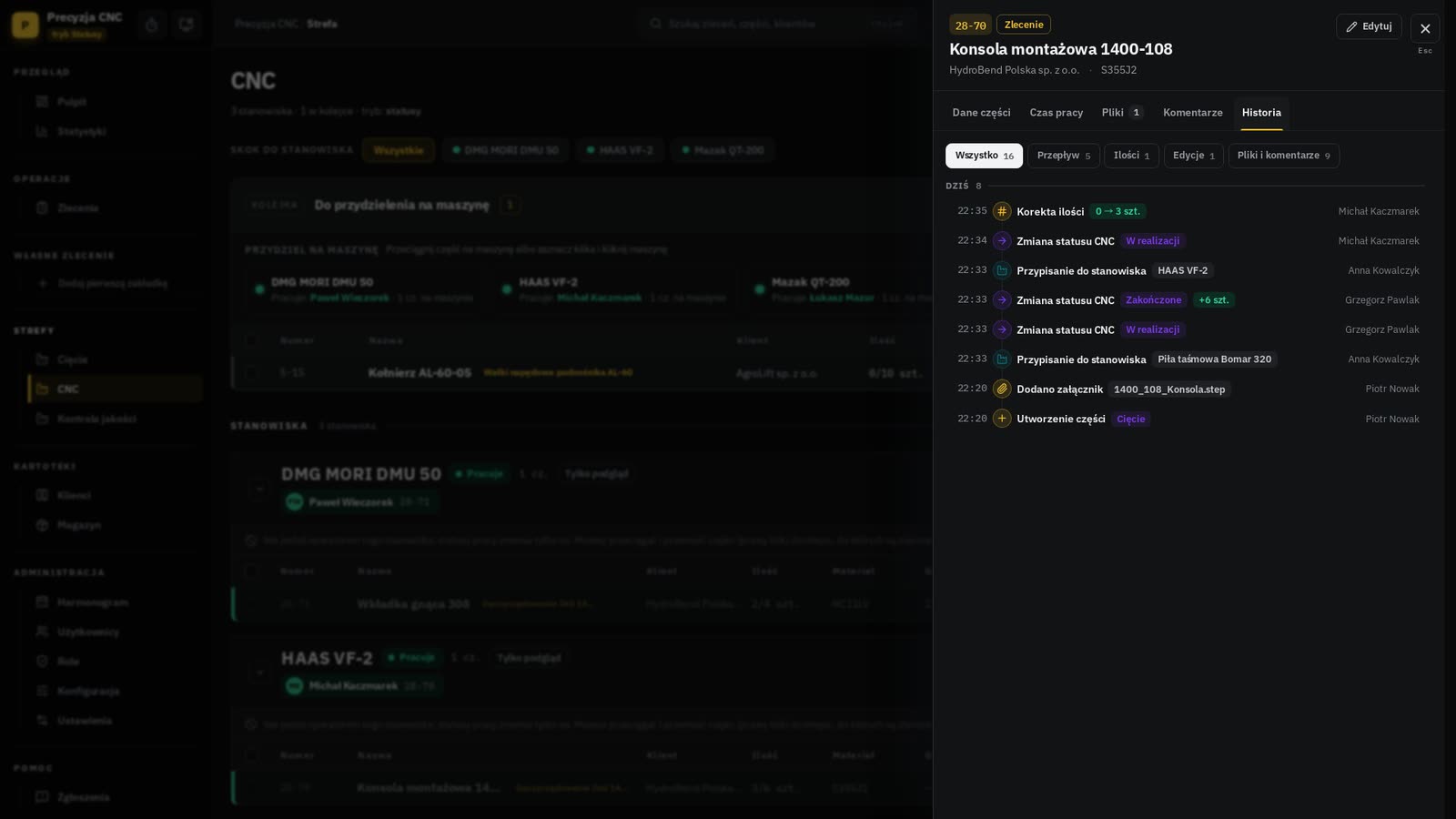Click Piotr Nowak on Utworzenie części row

click(1391, 420)
